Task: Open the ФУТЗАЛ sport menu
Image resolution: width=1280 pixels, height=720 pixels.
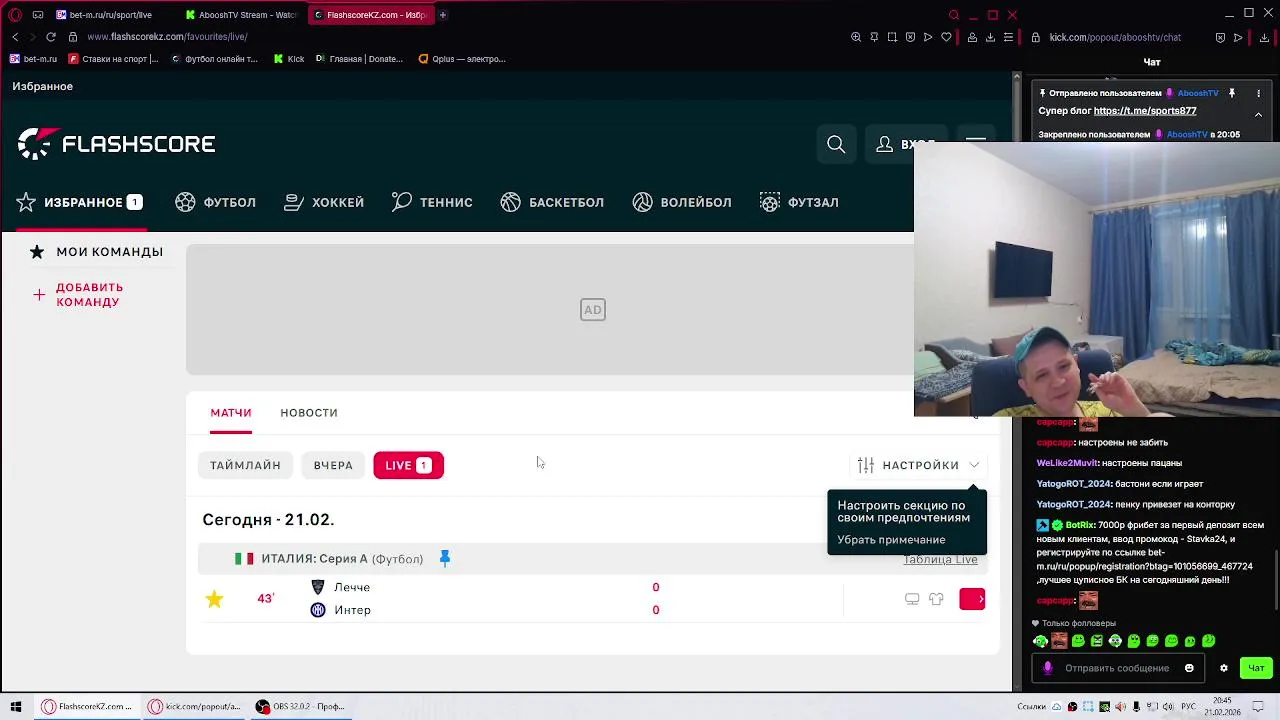Action: click(799, 202)
